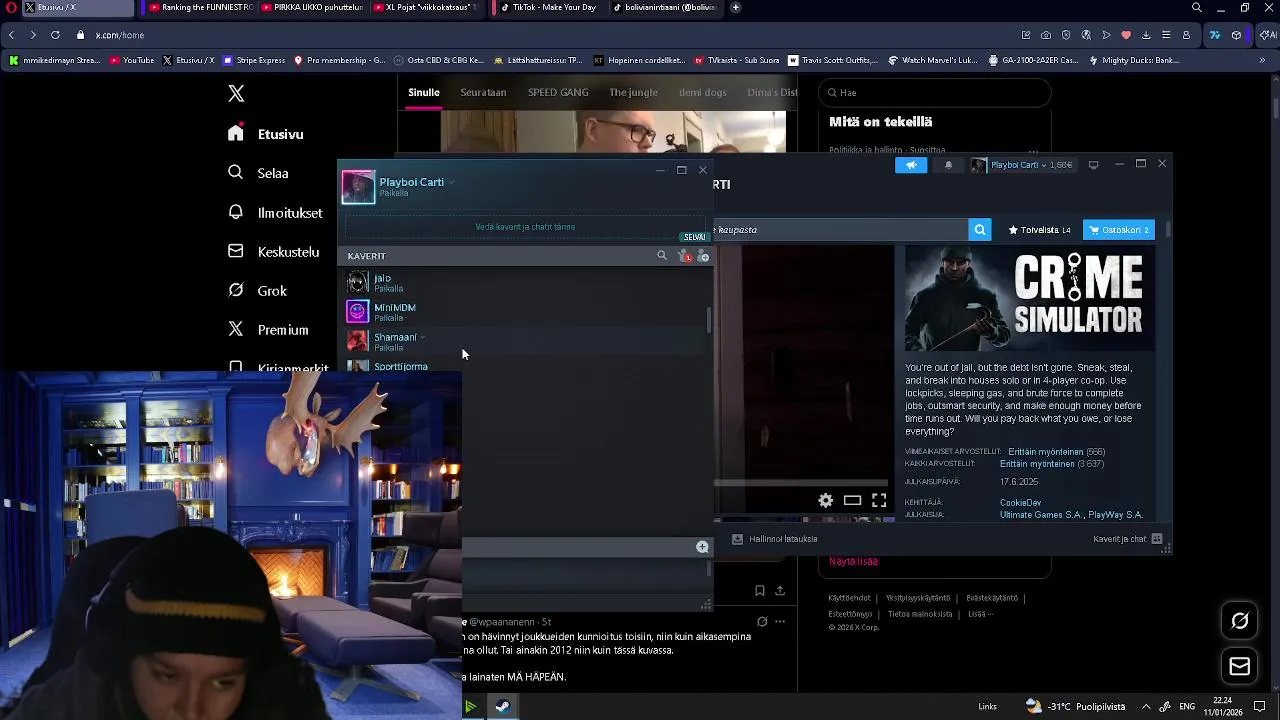Image resolution: width=1280 pixels, height=720 pixels.
Task: Open browser downloads icon
Action: click(x=1146, y=35)
